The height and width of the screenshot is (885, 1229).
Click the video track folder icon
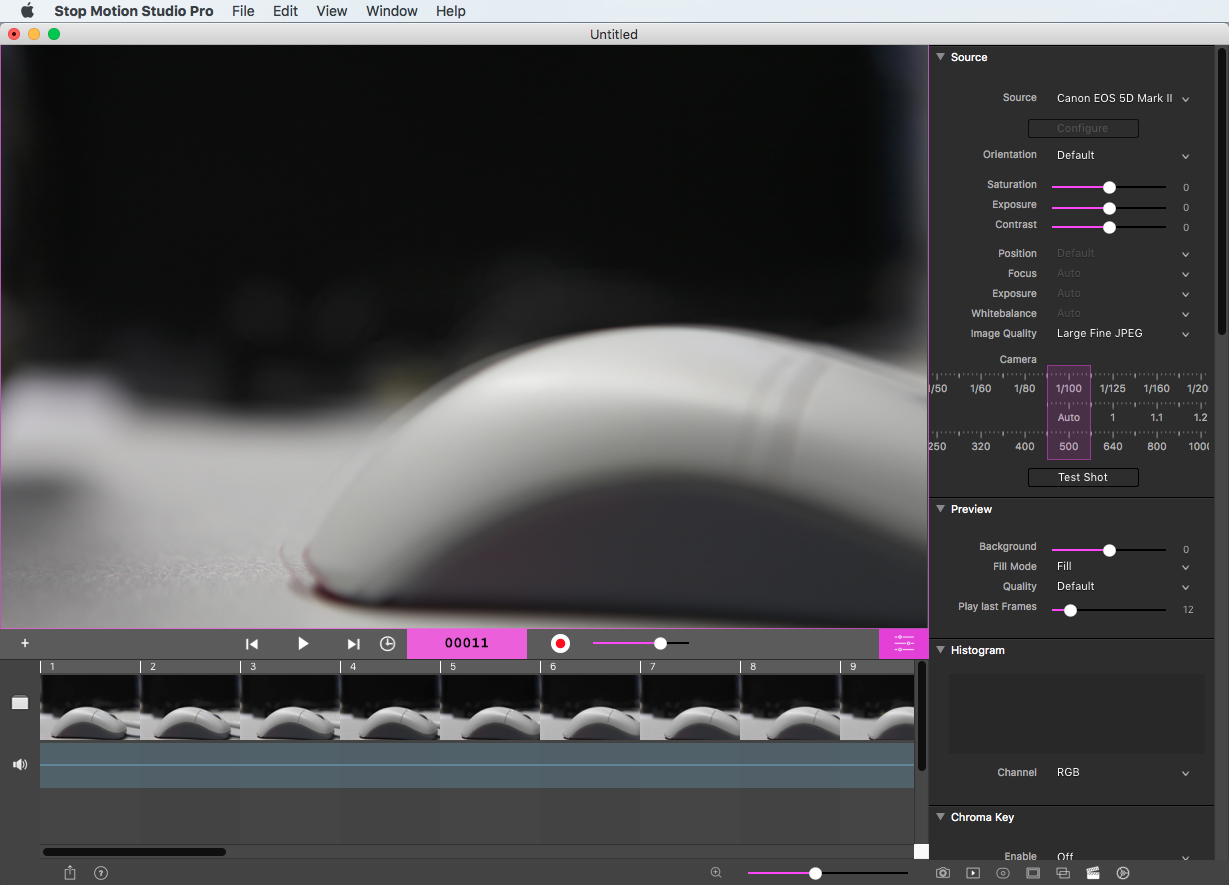pos(20,703)
